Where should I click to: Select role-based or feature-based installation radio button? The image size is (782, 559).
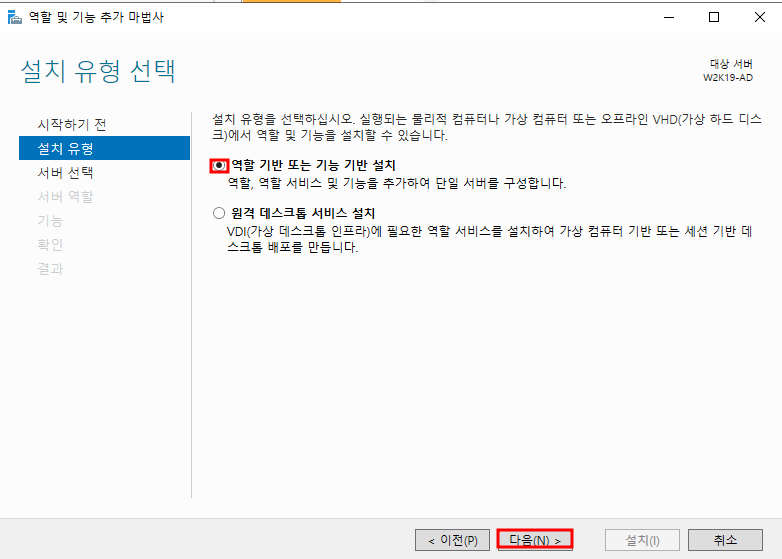pos(219,165)
